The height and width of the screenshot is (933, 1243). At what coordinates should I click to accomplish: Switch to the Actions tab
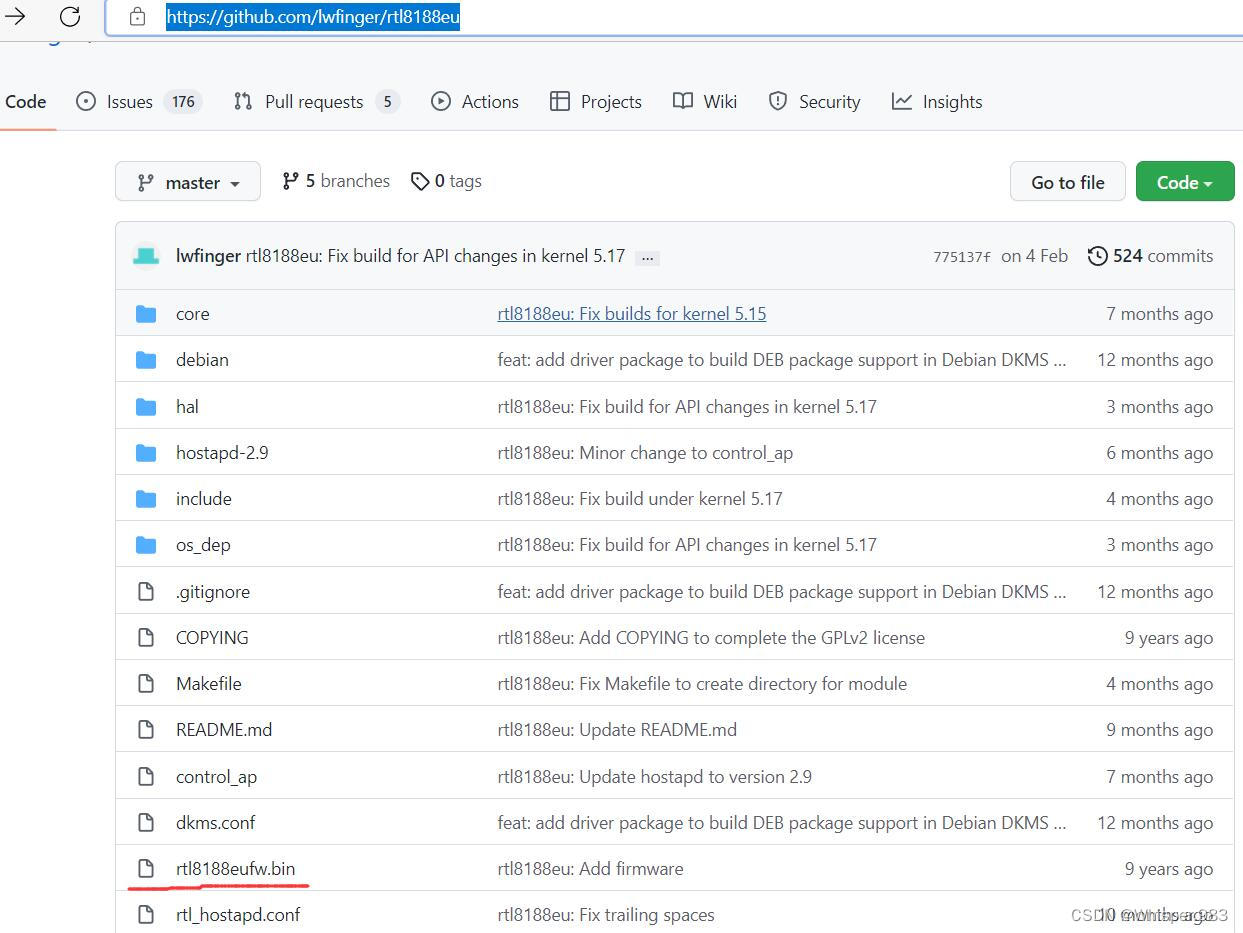(x=475, y=101)
